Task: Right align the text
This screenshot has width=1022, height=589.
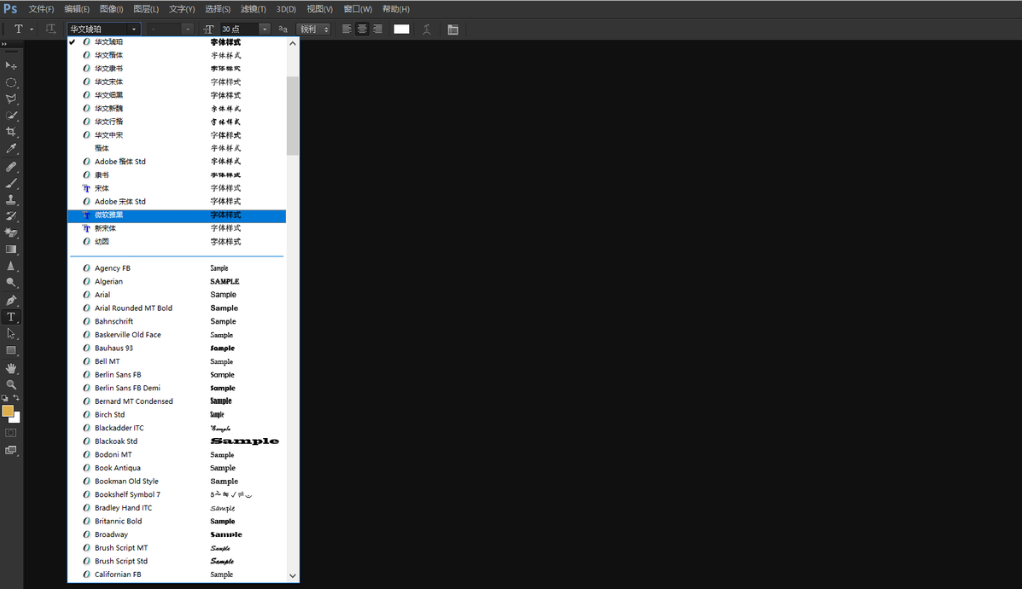Action: tap(377, 29)
